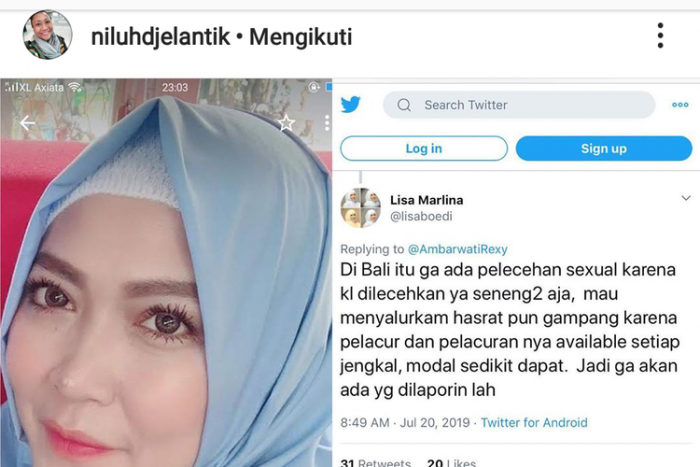Go back with the white left arrow
Viewport: 700px width, 467px height.
[x=27, y=123]
